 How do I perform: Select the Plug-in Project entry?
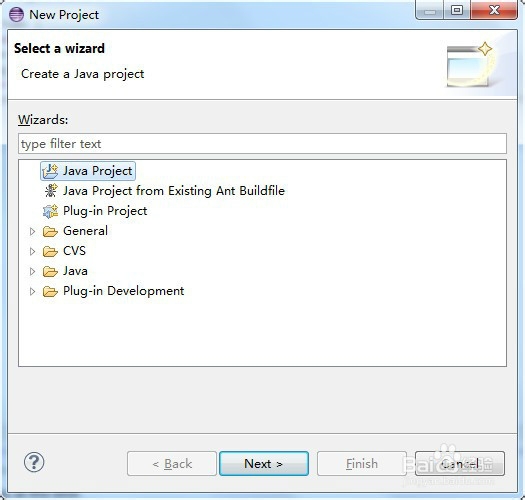105,211
